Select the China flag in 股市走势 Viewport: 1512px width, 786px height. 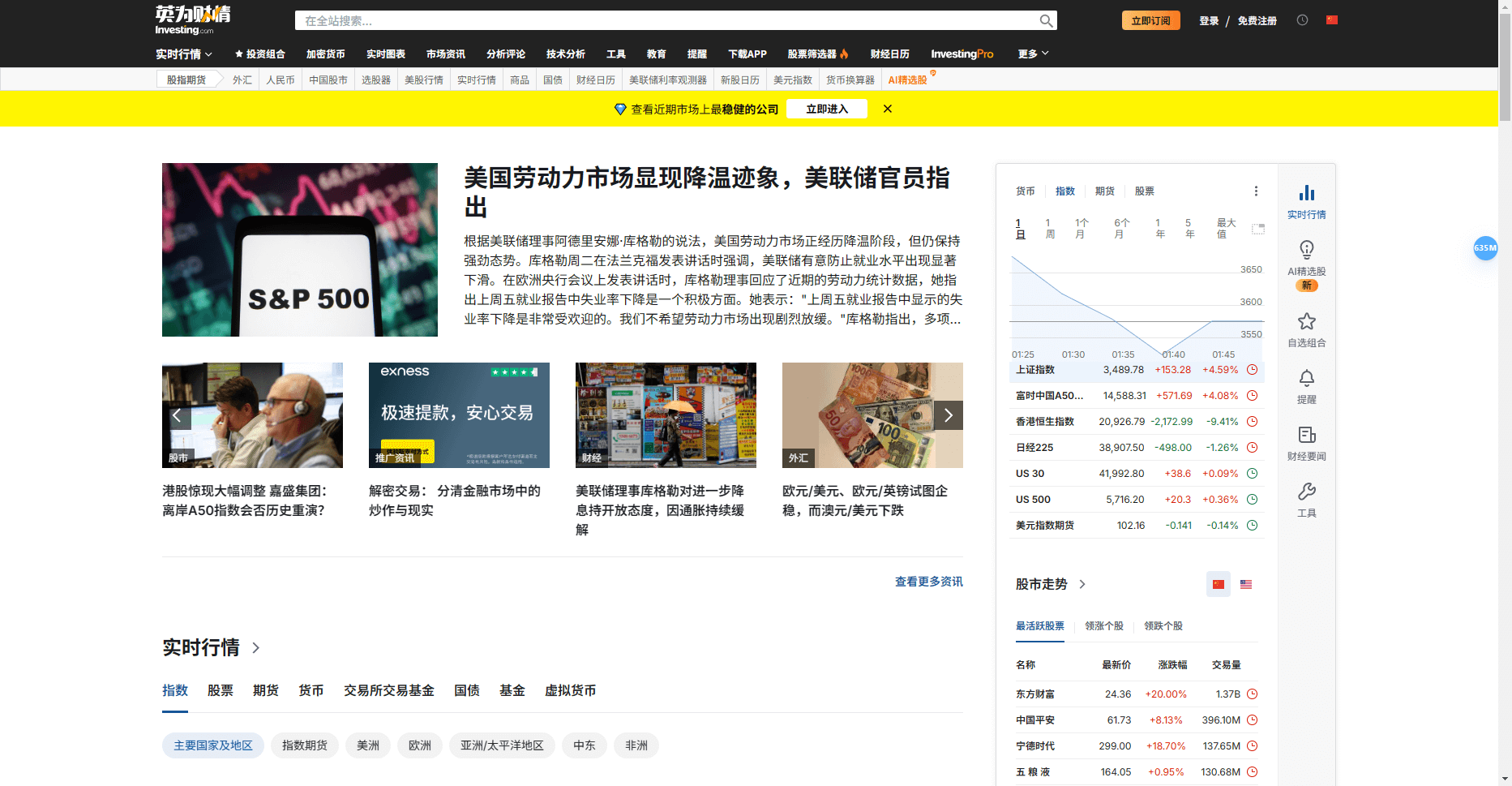[x=1219, y=584]
